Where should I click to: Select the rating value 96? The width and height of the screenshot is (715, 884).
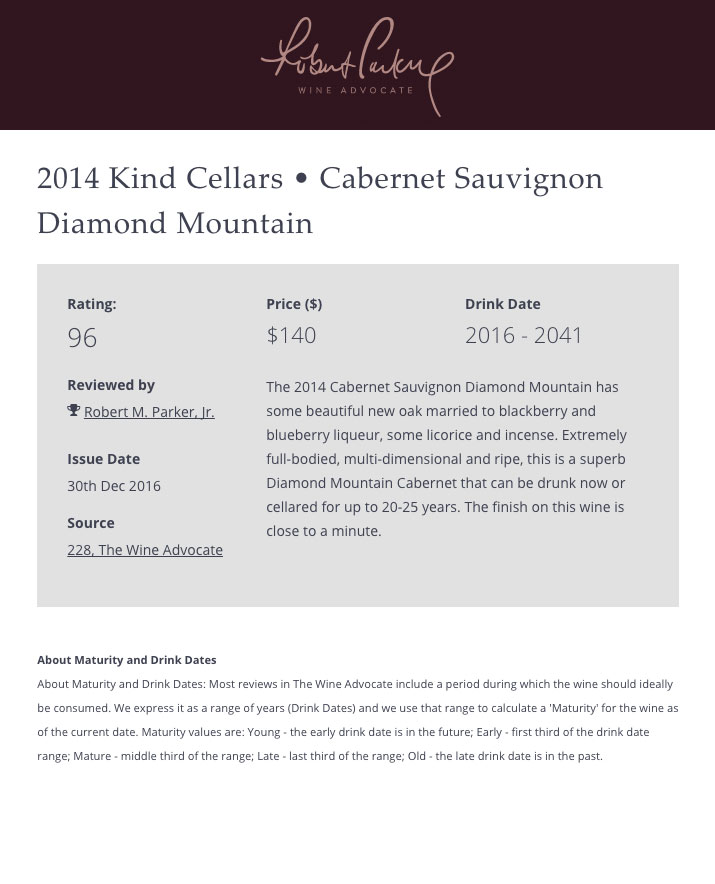(x=82, y=338)
